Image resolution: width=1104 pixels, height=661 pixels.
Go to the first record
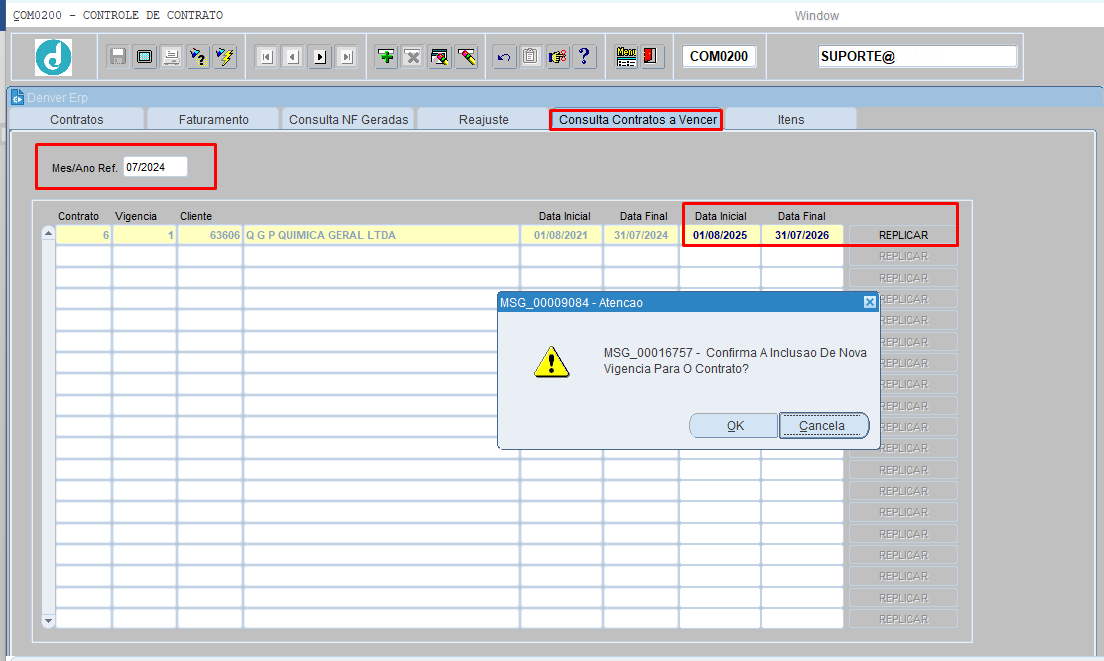266,57
